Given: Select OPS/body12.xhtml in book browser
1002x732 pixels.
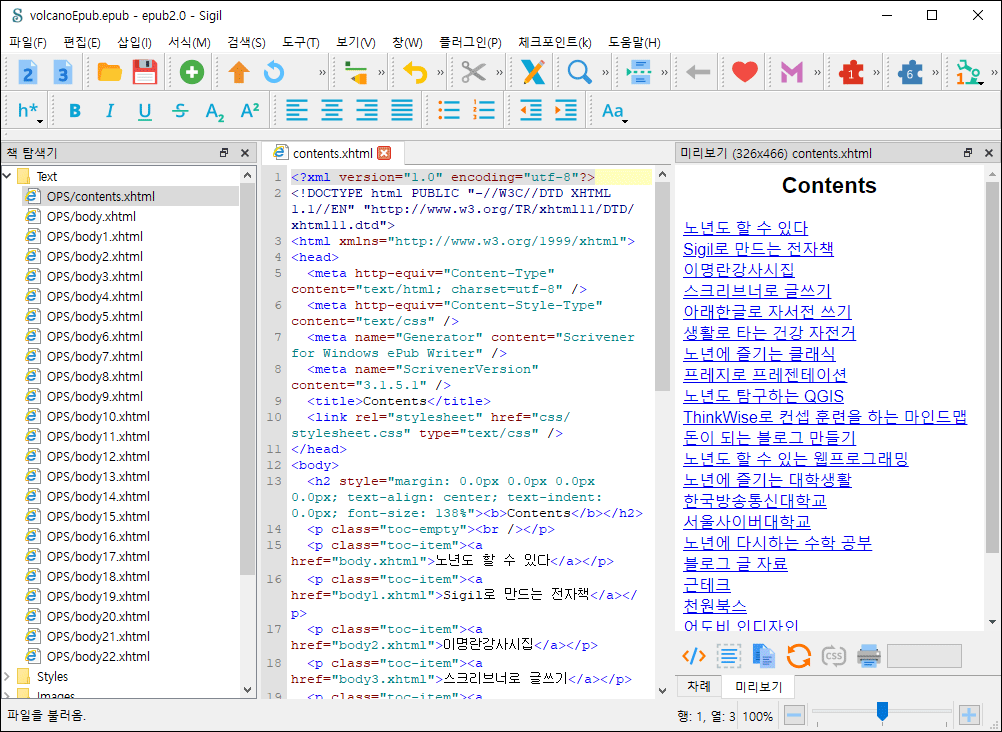Looking at the screenshot, I should [x=98, y=456].
